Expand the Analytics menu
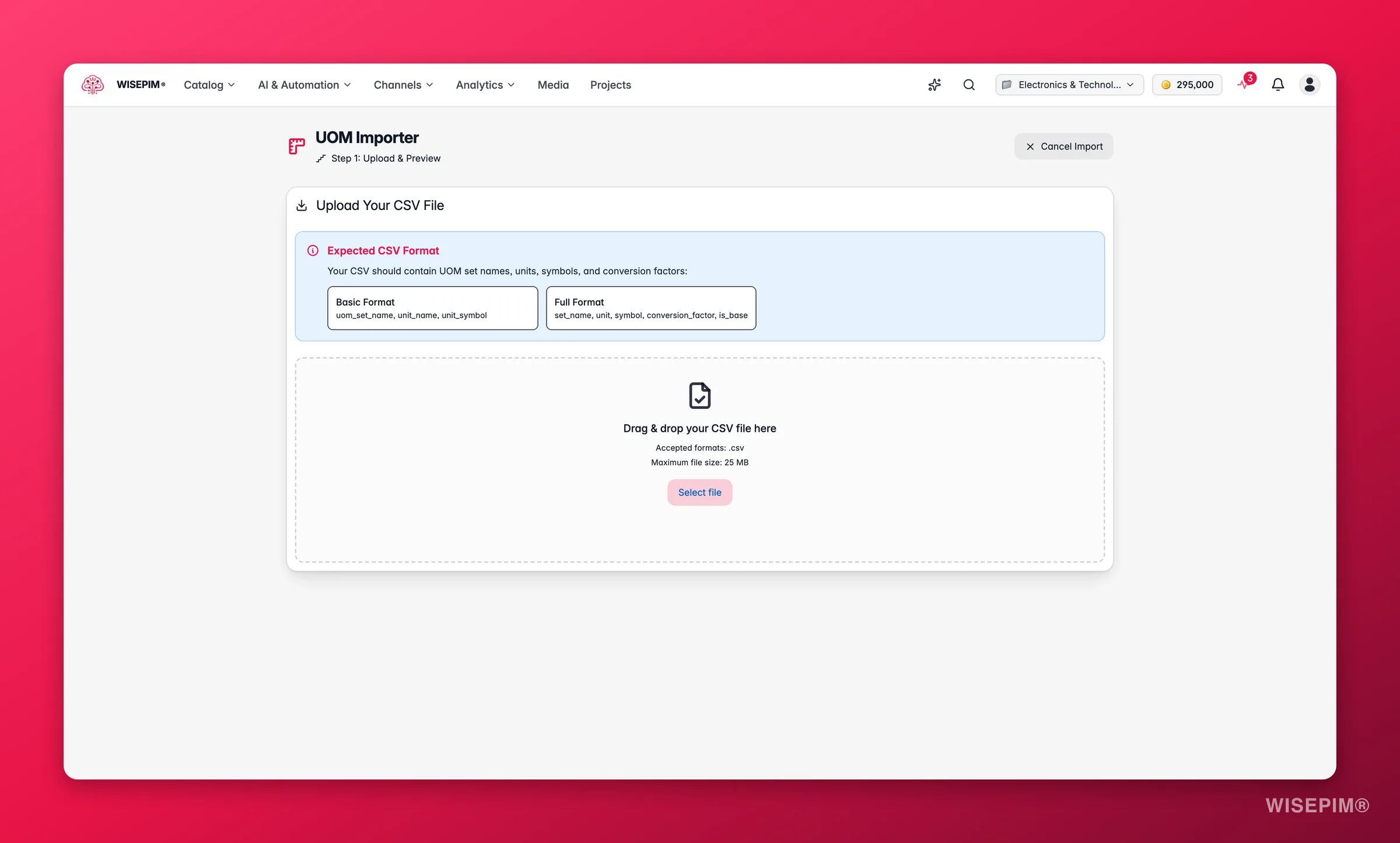 (485, 85)
